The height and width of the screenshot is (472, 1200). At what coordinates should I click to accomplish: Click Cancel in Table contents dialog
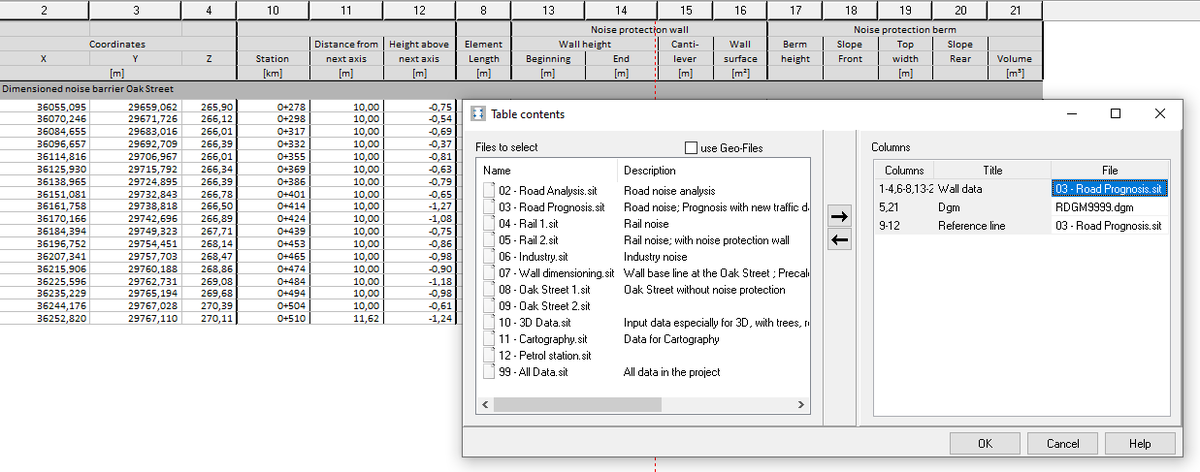1062,443
